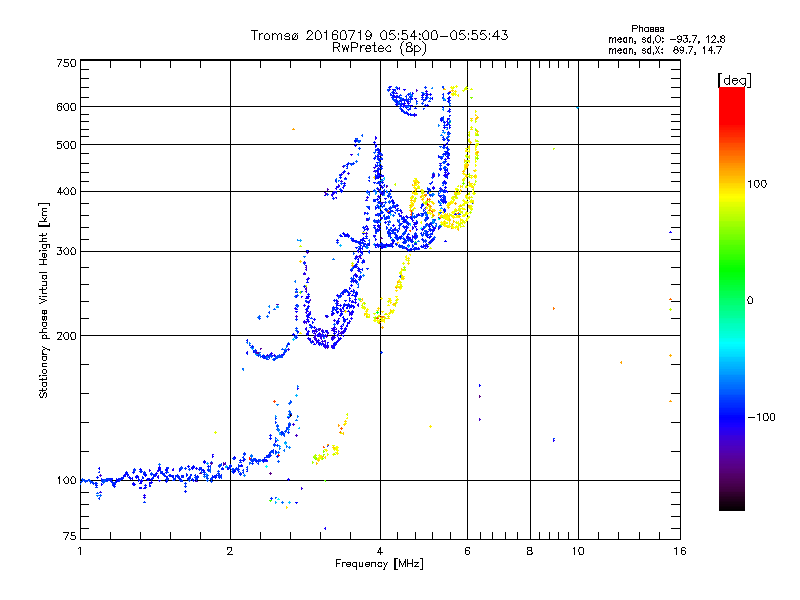Click the colorbar tick label '100'
The width and height of the screenshot is (800, 600).
pyautogui.click(x=757, y=184)
